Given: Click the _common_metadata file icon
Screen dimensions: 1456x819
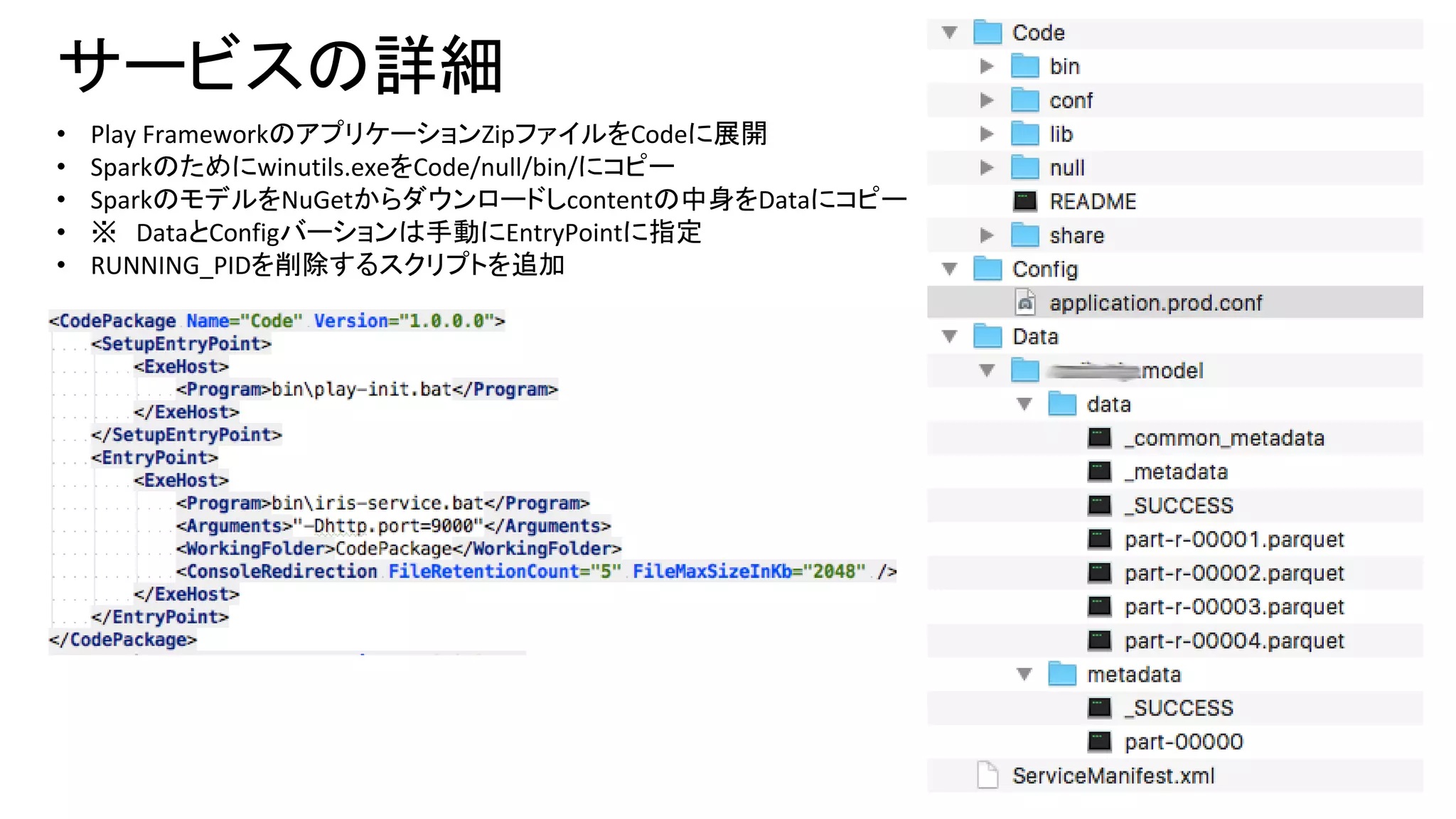Looking at the screenshot, I should [x=1100, y=438].
